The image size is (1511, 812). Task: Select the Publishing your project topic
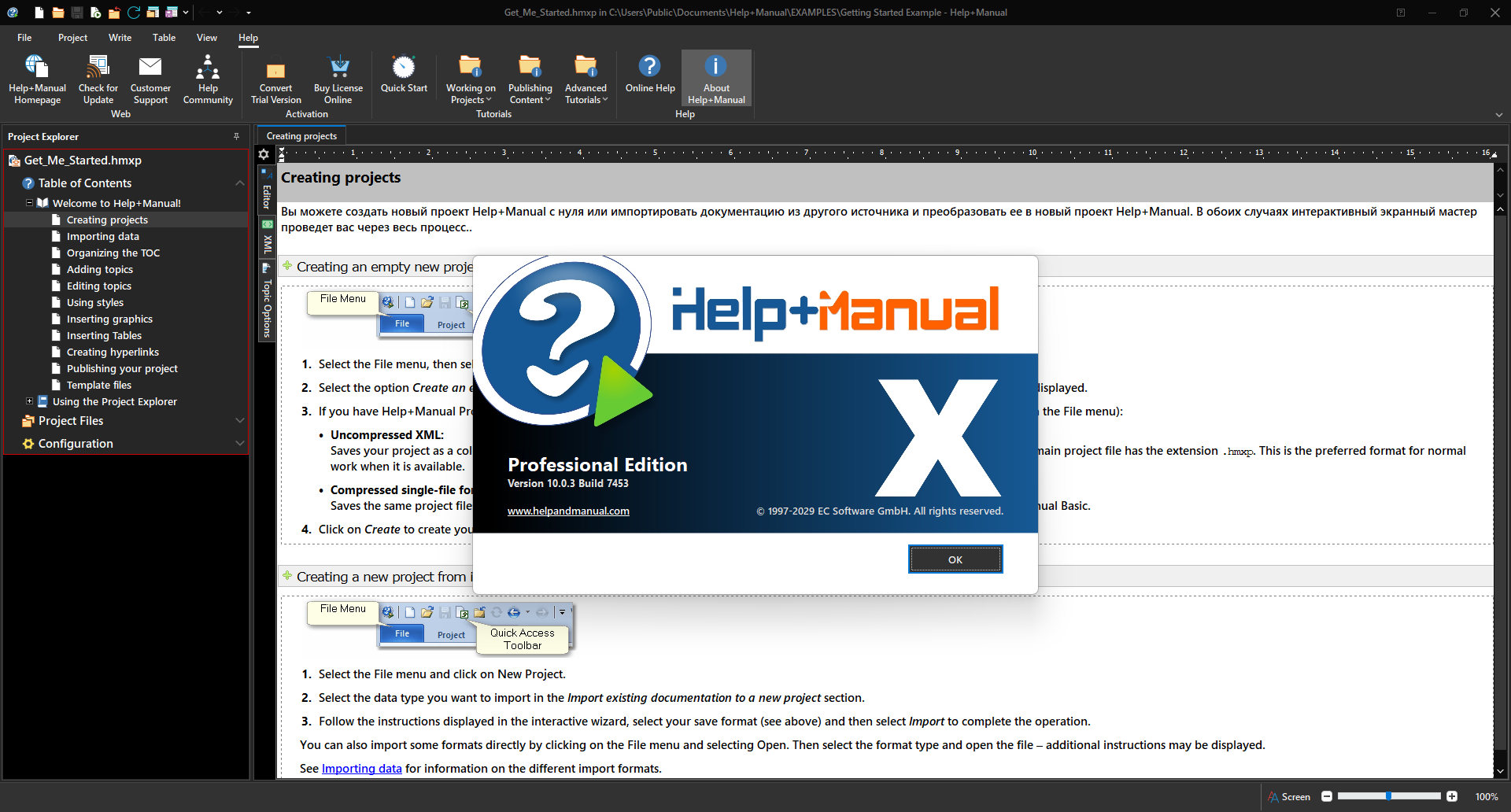(x=122, y=368)
